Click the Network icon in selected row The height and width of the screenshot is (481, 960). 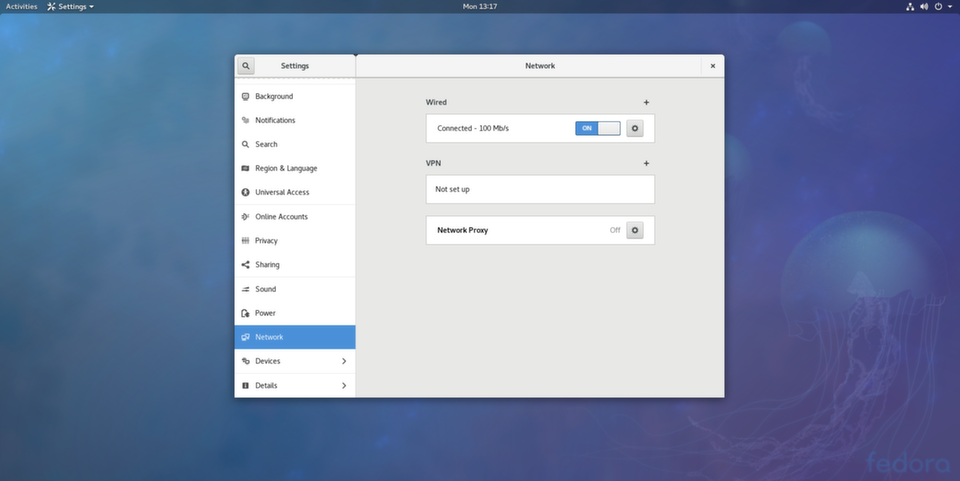tap(246, 337)
